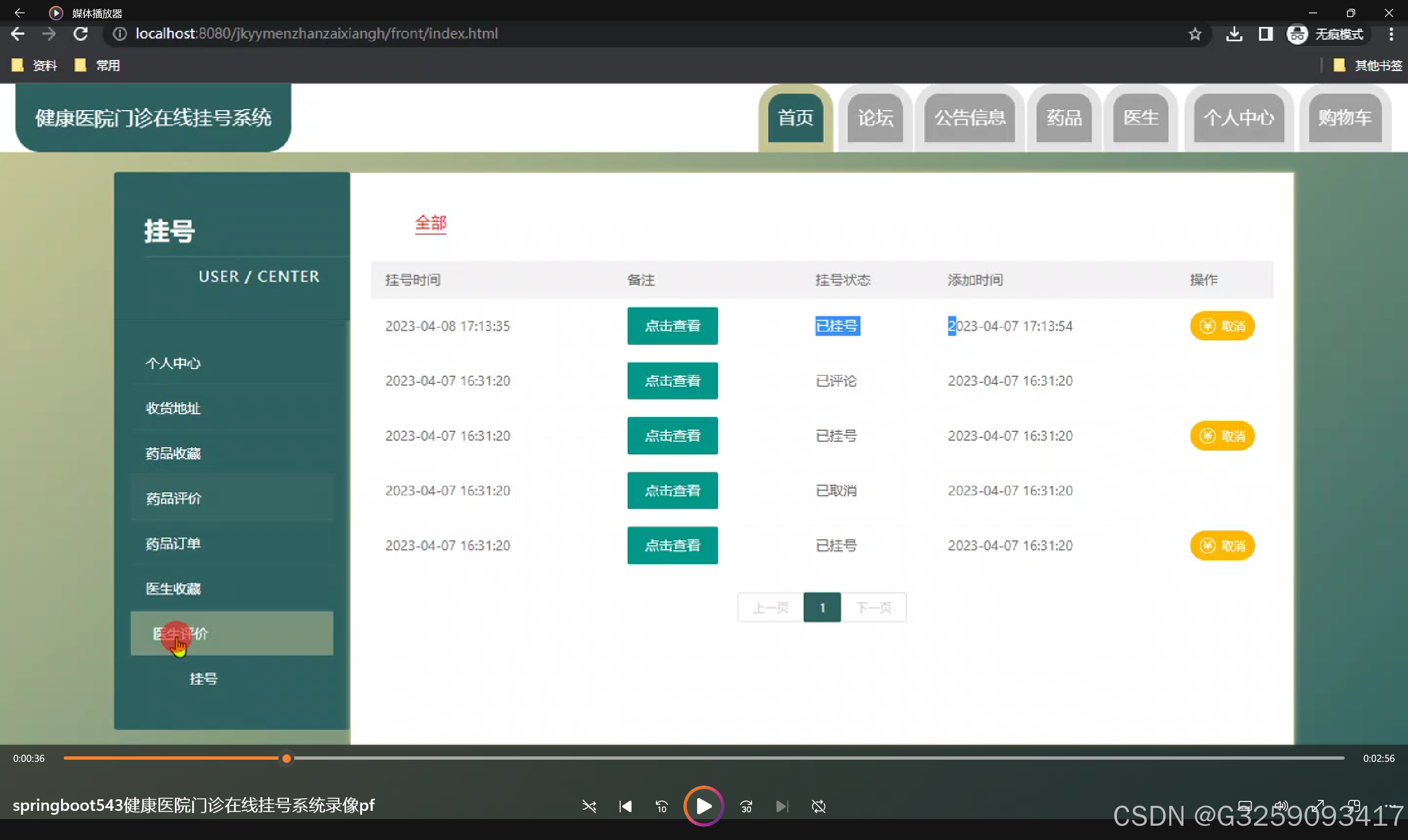Open the browser three-dot menu

tap(1390, 34)
